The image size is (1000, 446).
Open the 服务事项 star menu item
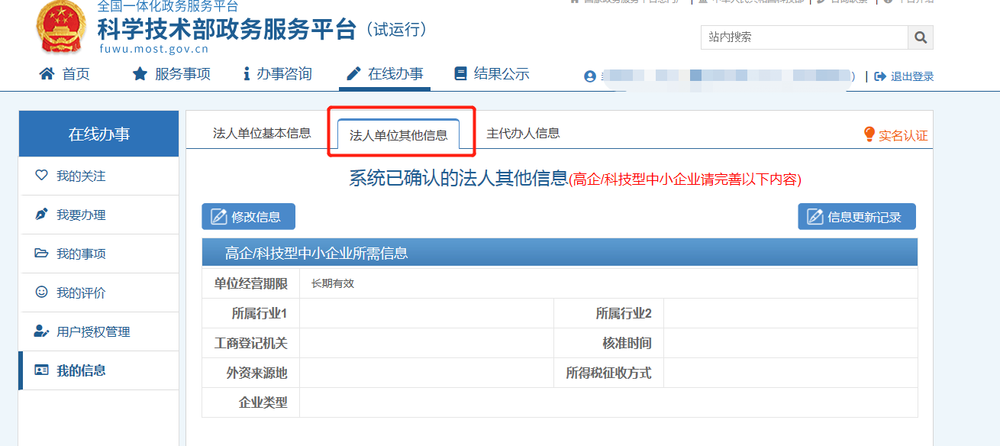[x=171, y=74]
